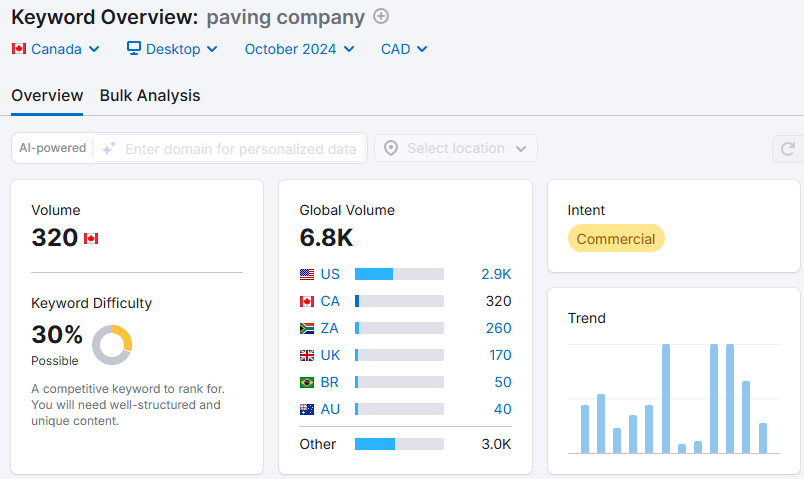Click the Australia flag icon
The image size is (804, 479).
coord(307,409)
